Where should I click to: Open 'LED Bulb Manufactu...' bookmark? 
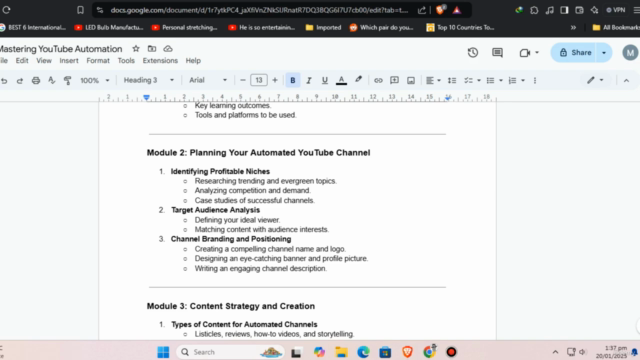point(109,27)
